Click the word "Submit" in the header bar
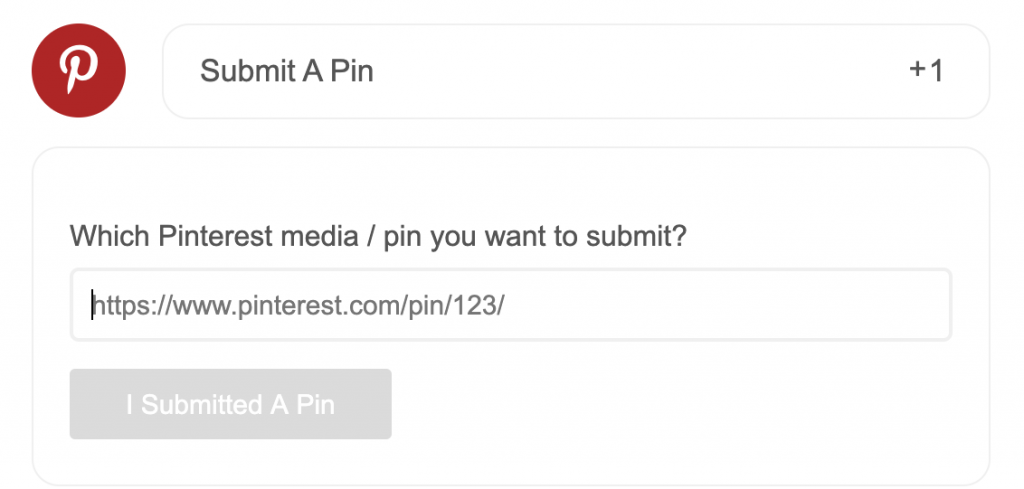 coord(240,71)
